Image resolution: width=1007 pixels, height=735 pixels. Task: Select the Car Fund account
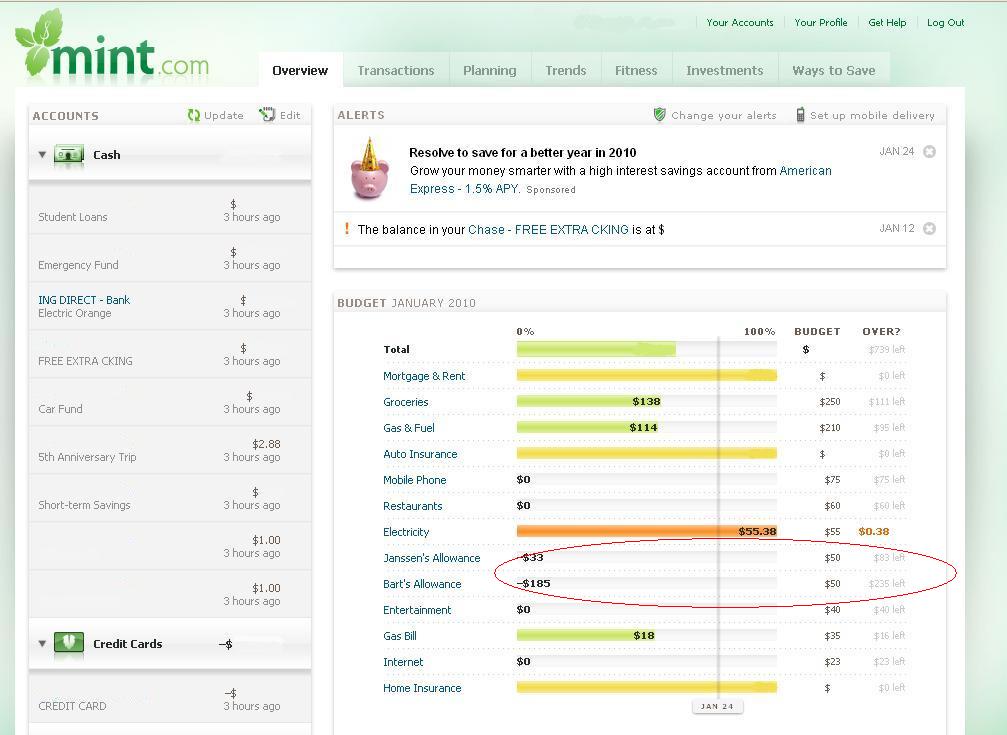(x=170, y=403)
